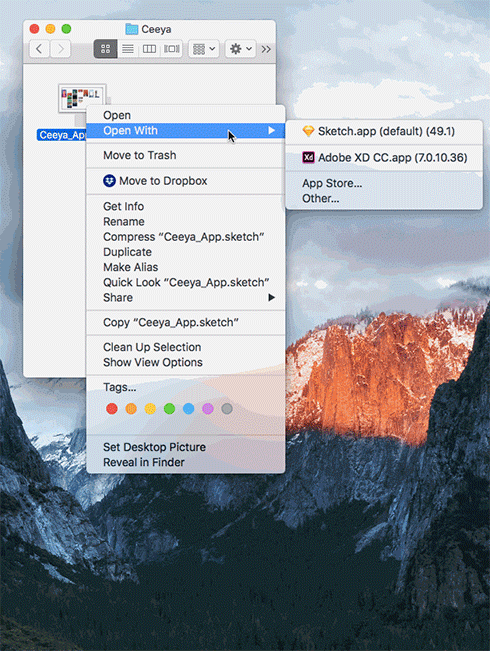The width and height of the screenshot is (490, 651).
Task: Switch Finder to icon view
Action: pos(105,49)
